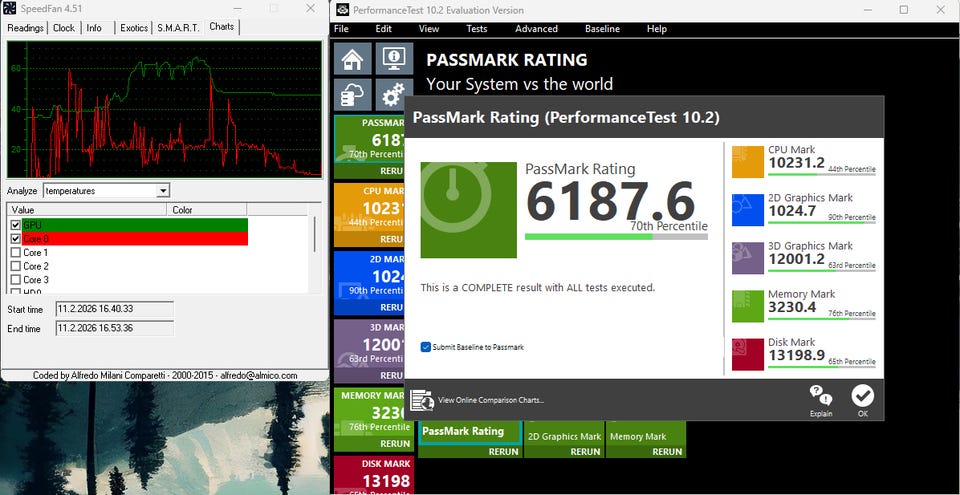The height and width of the screenshot is (495, 960).
Task: Rerun the bottom Memory Mark tile
Action: pyautogui.click(x=667, y=452)
